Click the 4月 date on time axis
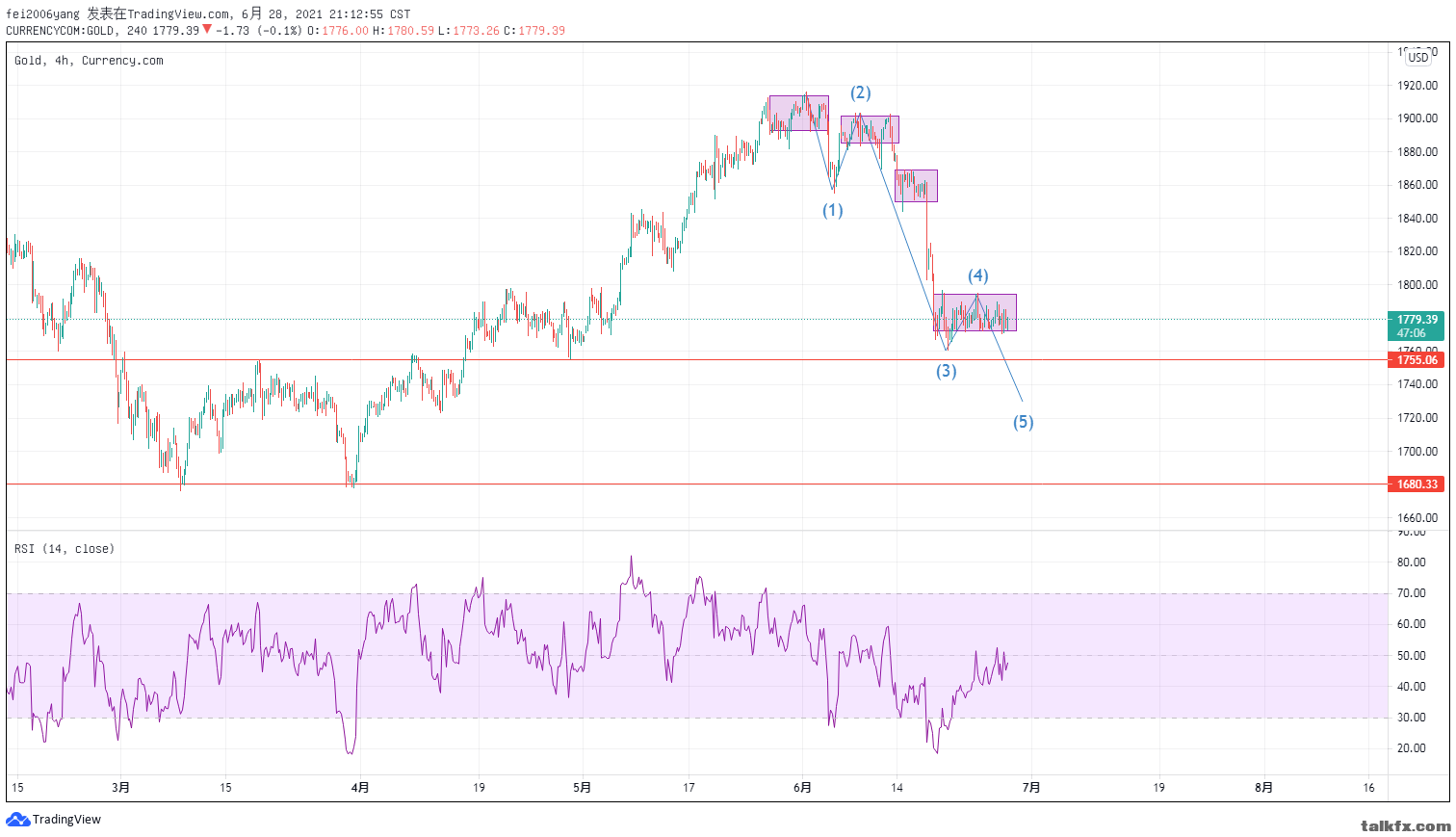This screenshot has width=1456, height=837. pos(360,788)
